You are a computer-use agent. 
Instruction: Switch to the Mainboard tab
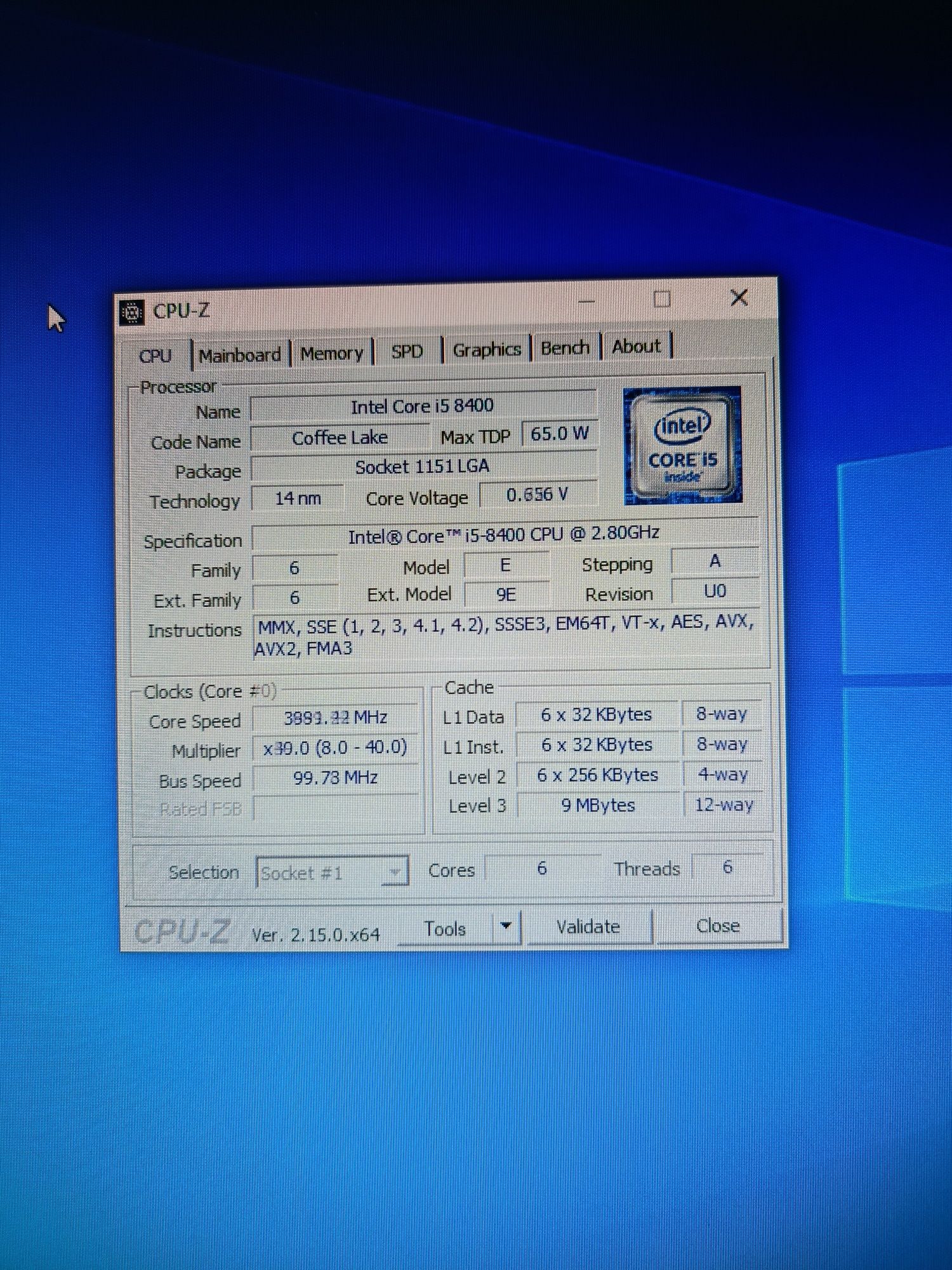click(x=240, y=355)
